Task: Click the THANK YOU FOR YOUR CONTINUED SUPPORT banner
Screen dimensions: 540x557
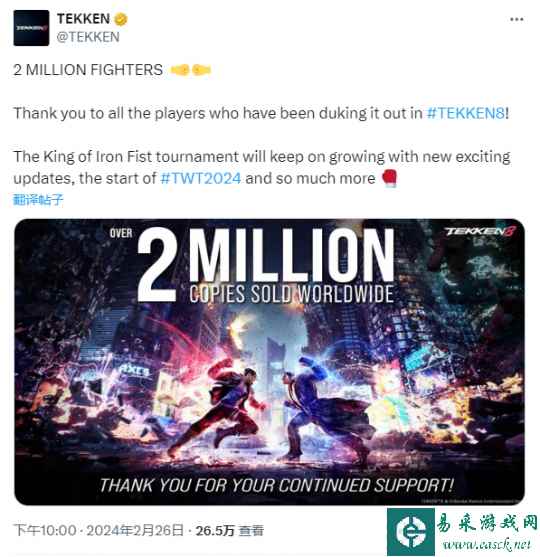Action: 277,486
